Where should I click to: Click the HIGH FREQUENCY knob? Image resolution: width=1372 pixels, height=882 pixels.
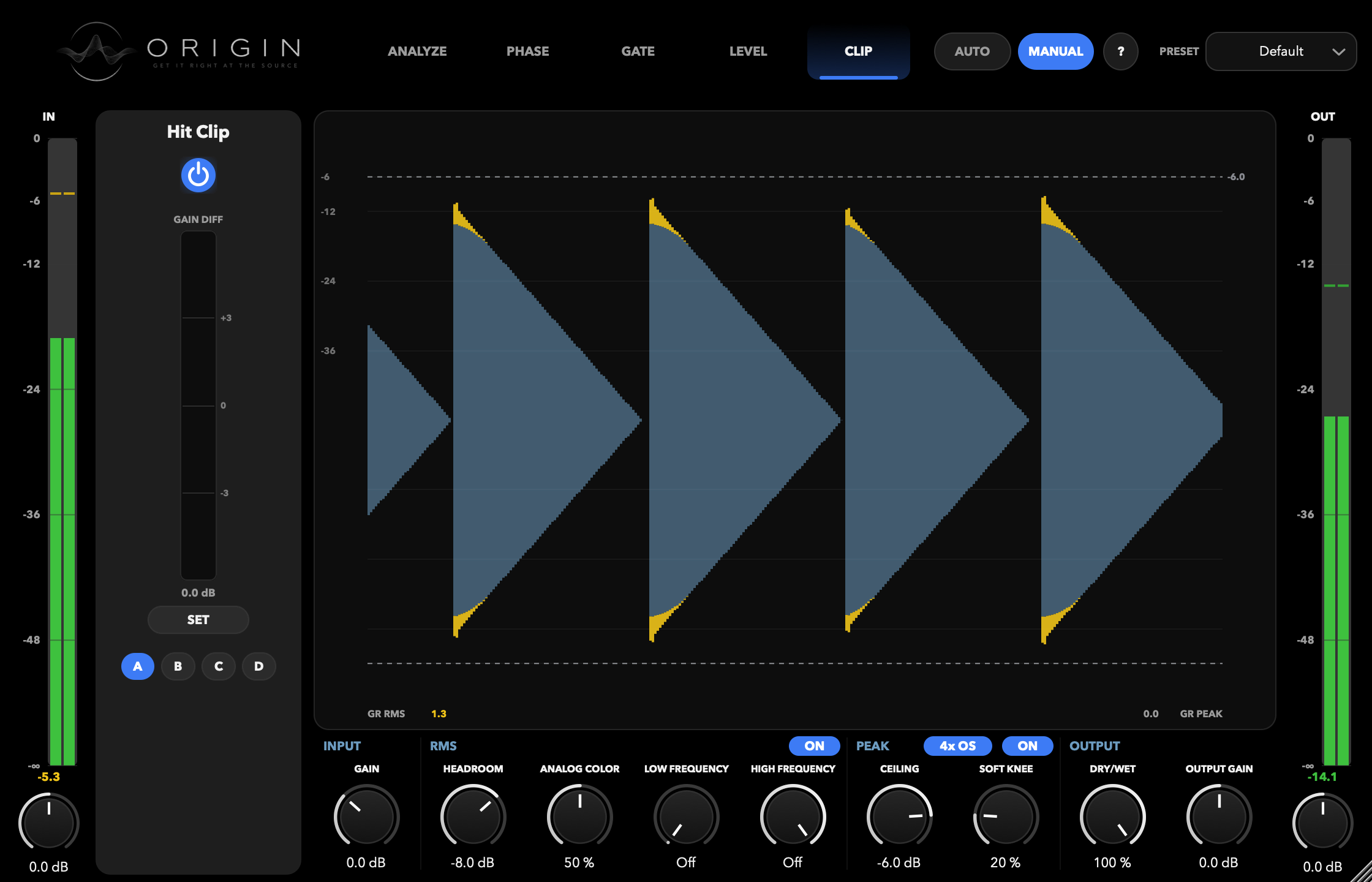[x=793, y=817]
